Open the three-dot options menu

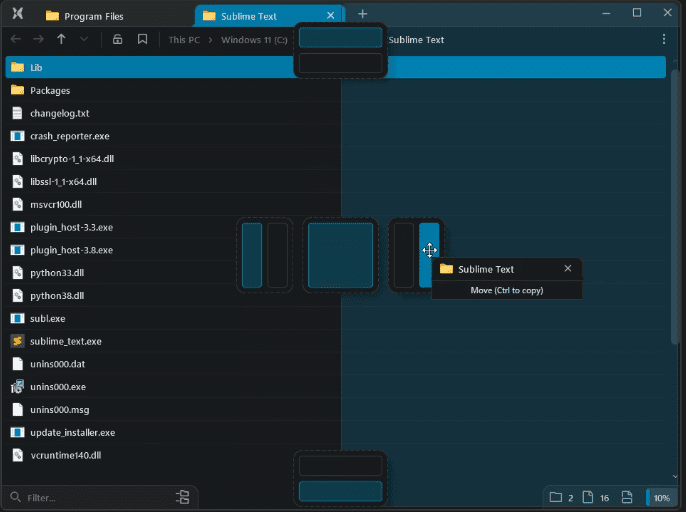coord(664,39)
